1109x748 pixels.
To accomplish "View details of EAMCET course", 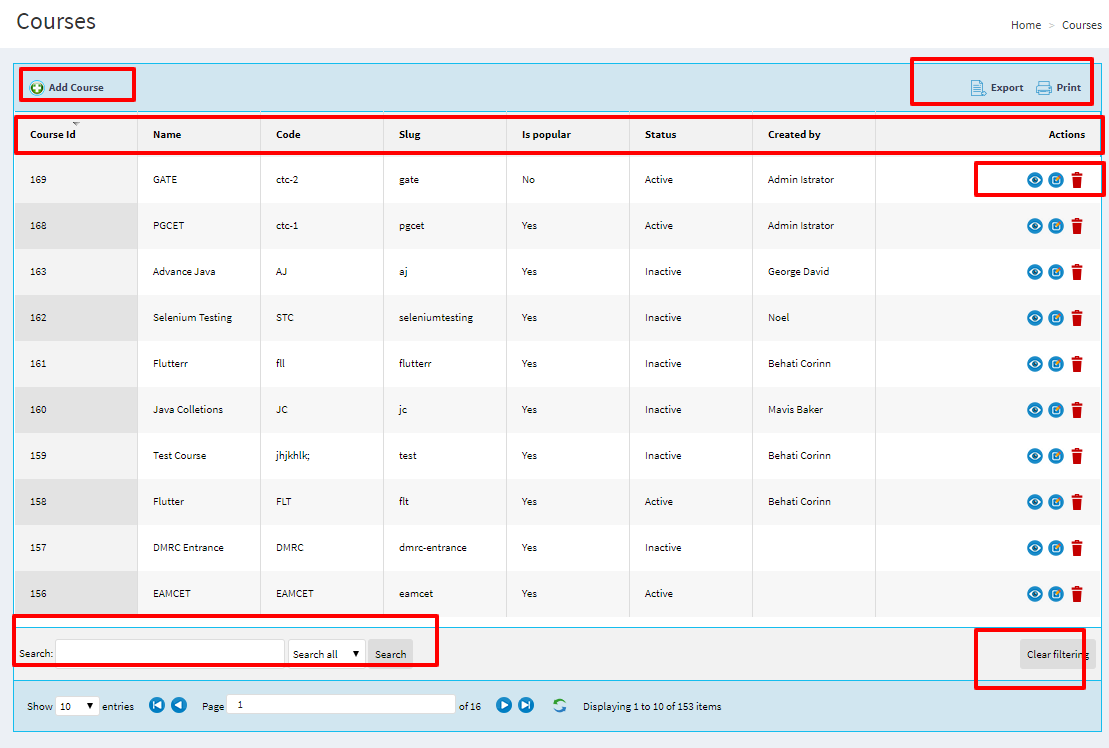I will click(x=1035, y=594).
